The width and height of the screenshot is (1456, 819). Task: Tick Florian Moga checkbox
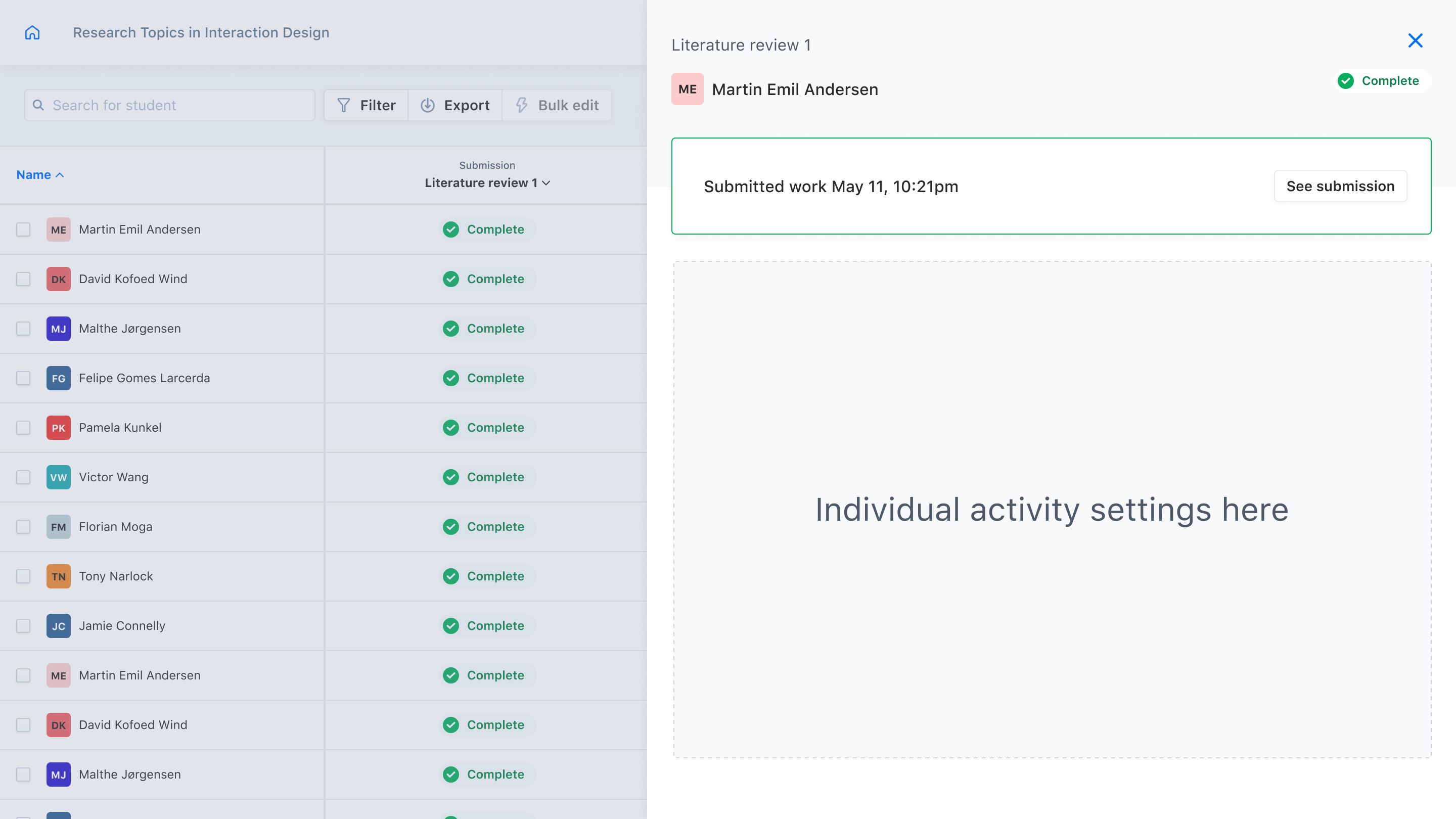pos(23,527)
